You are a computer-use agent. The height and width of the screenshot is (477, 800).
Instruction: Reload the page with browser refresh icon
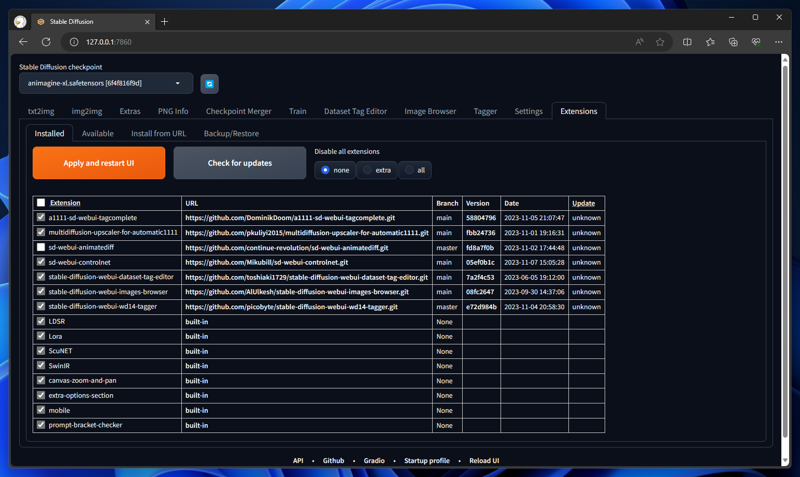(46, 42)
